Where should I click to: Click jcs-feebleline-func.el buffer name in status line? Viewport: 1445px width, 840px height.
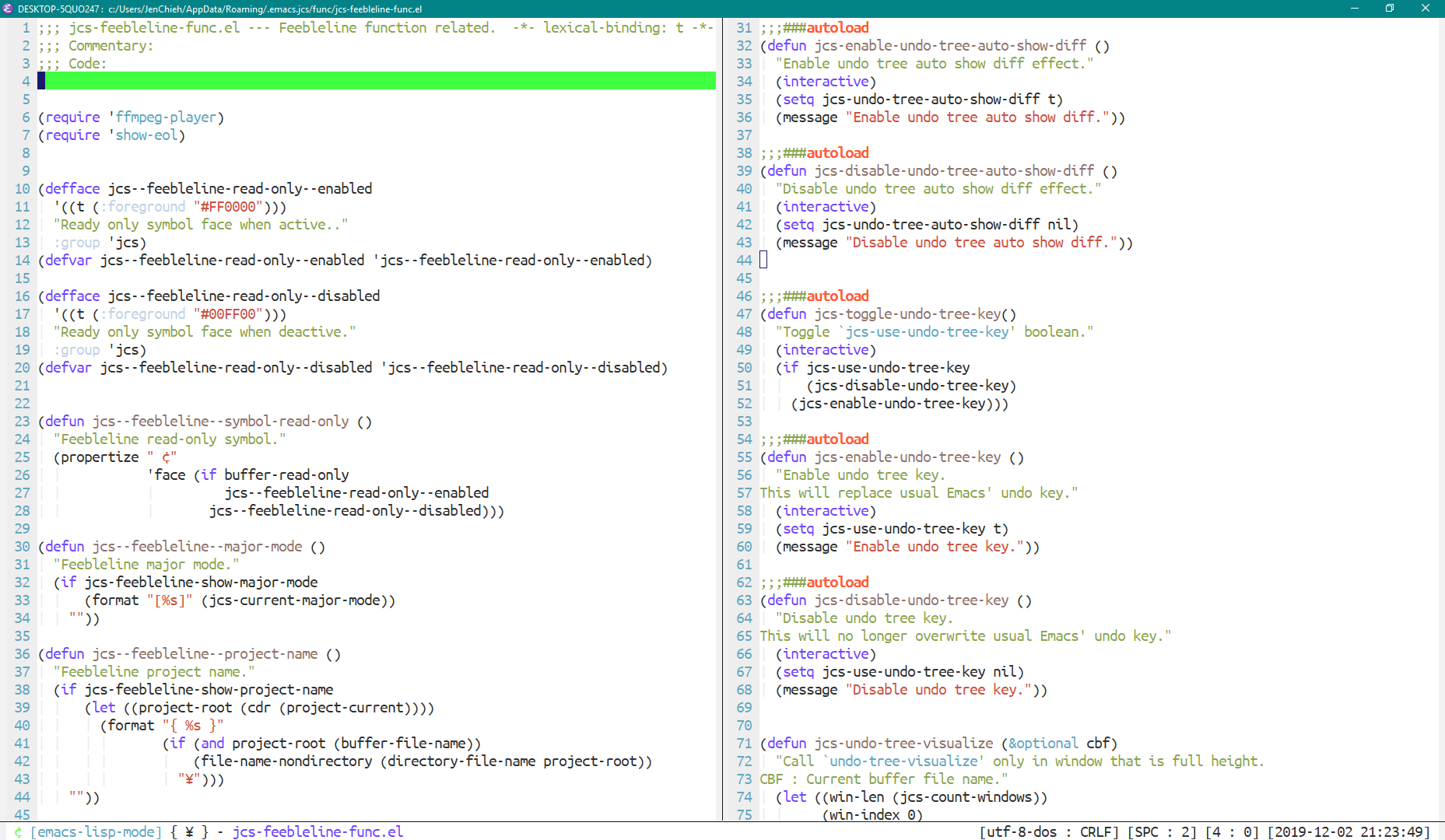click(317, 832)
